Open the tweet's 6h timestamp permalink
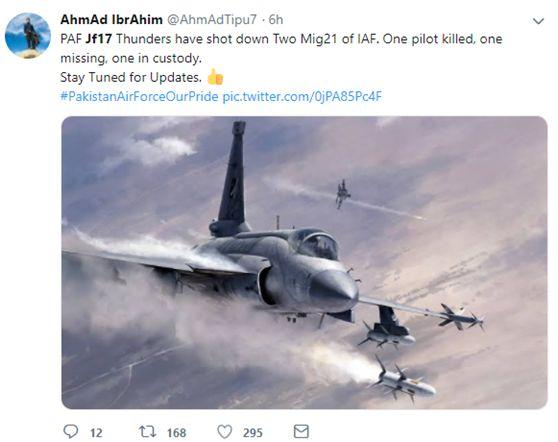Image resolution: width=558 pixels, height=442 pixels. (276, 20)
